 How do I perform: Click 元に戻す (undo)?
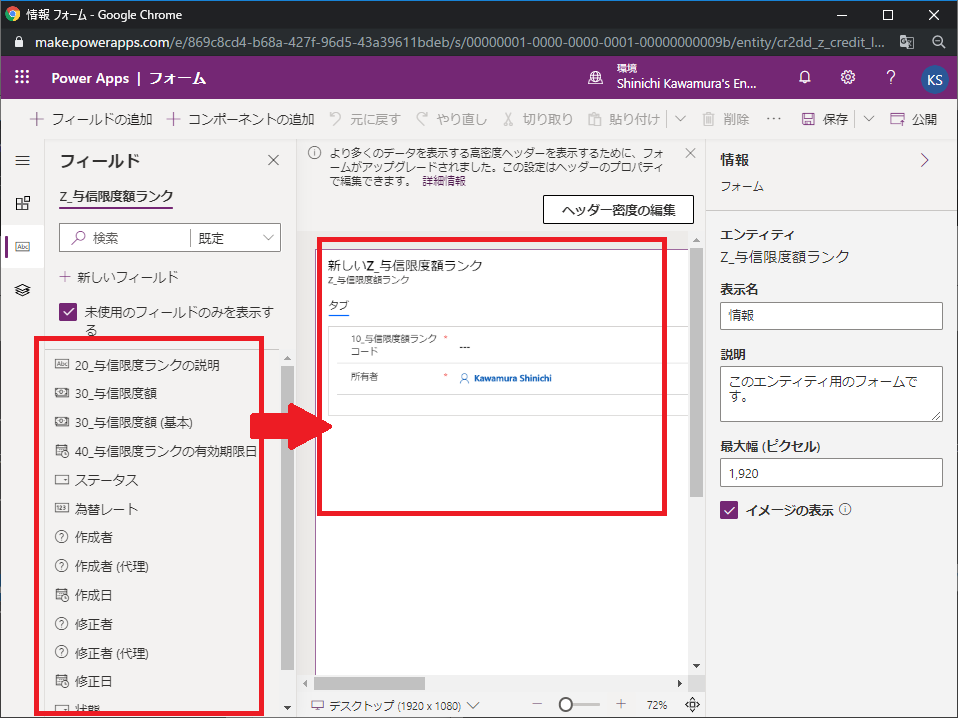365,119
